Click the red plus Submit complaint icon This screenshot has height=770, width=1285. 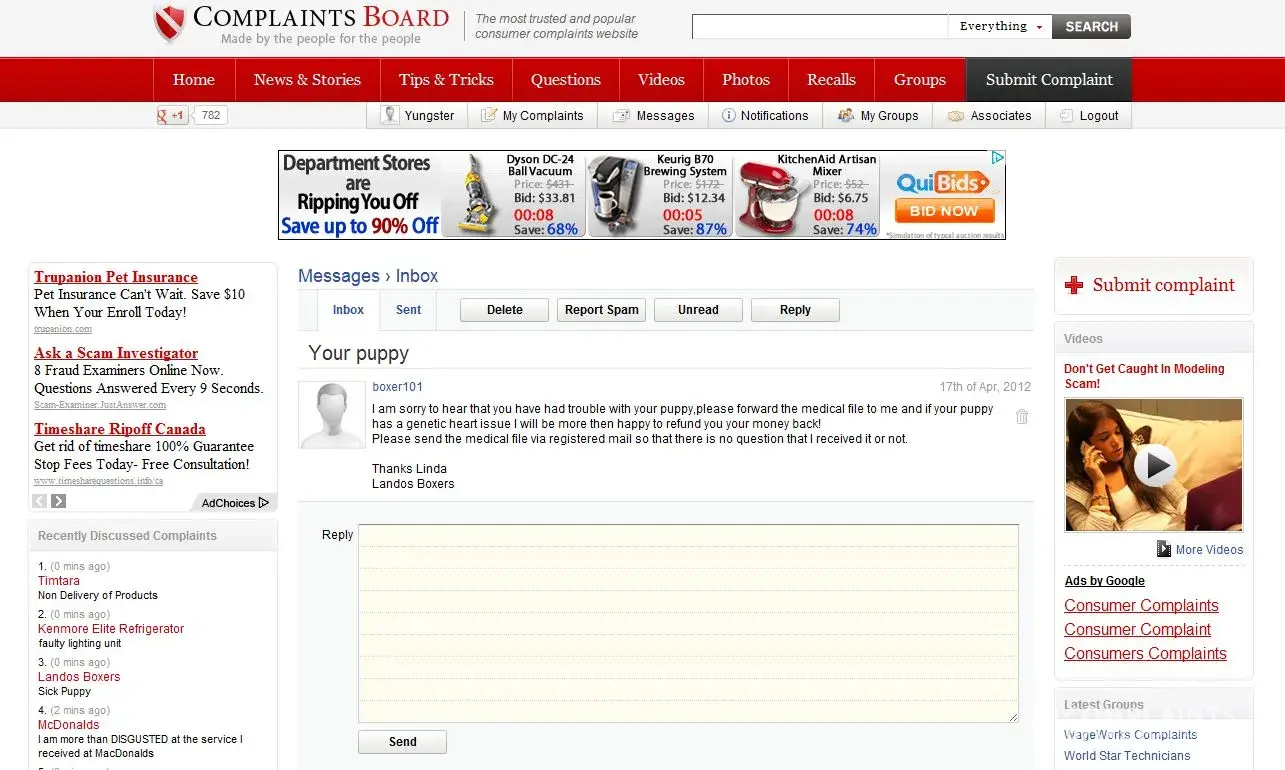[x=1074, y=286]
